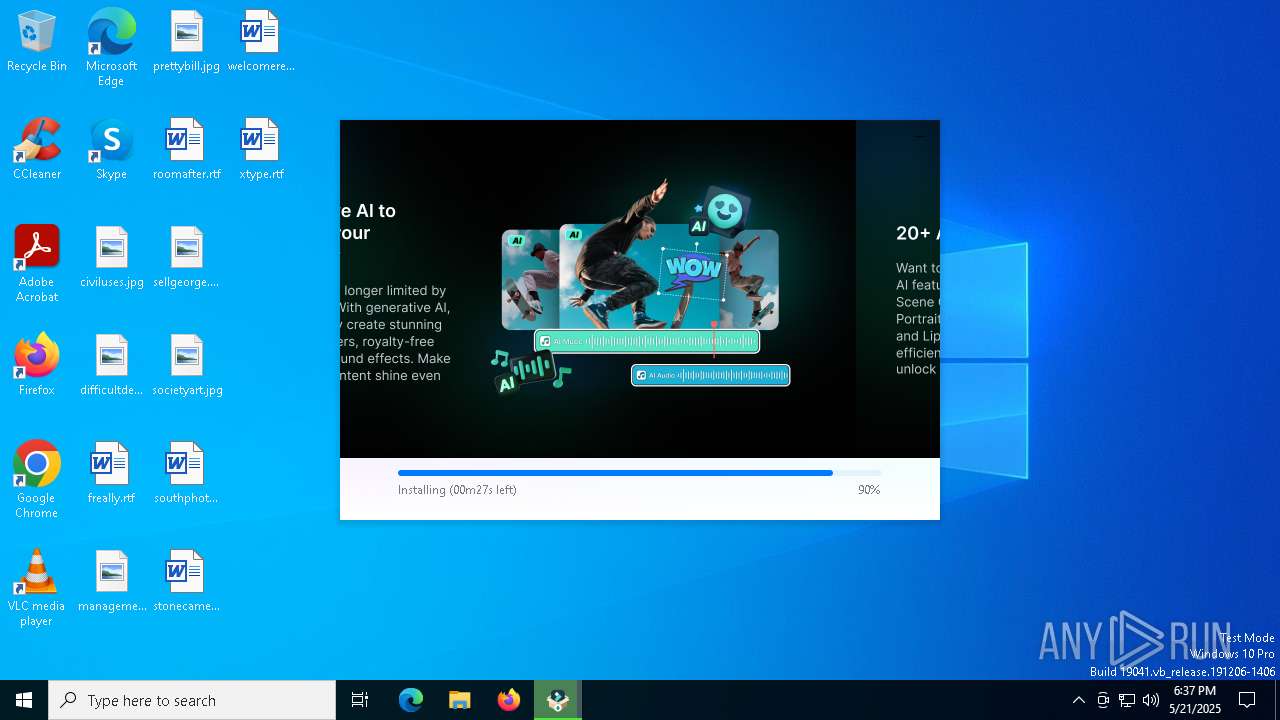Launch Microsoft Edge from desktop shortcut
The image size is (1280, 720).
tap(111, 47)
